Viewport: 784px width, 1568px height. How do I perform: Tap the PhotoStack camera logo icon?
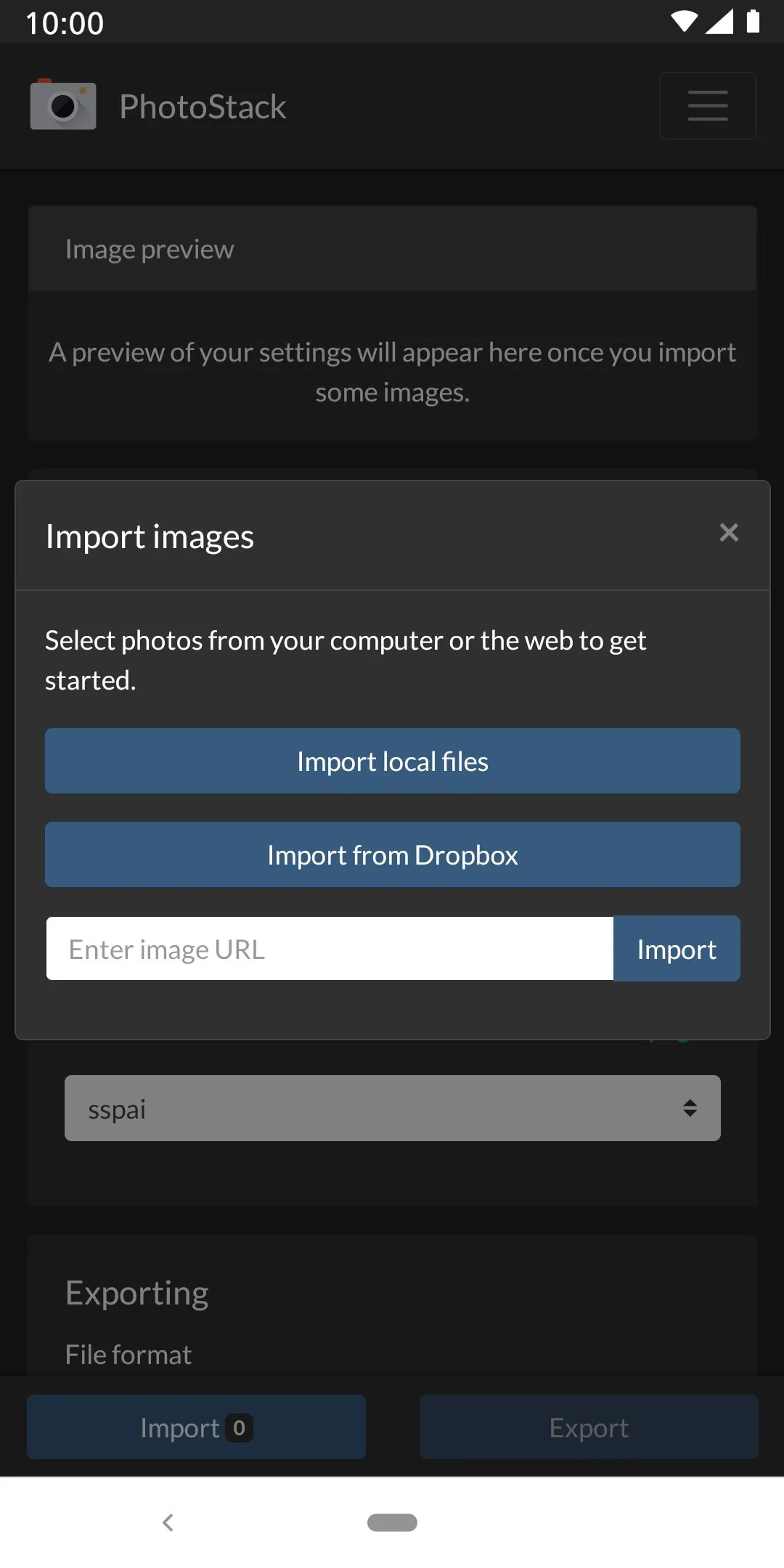[x=63, y=105]
